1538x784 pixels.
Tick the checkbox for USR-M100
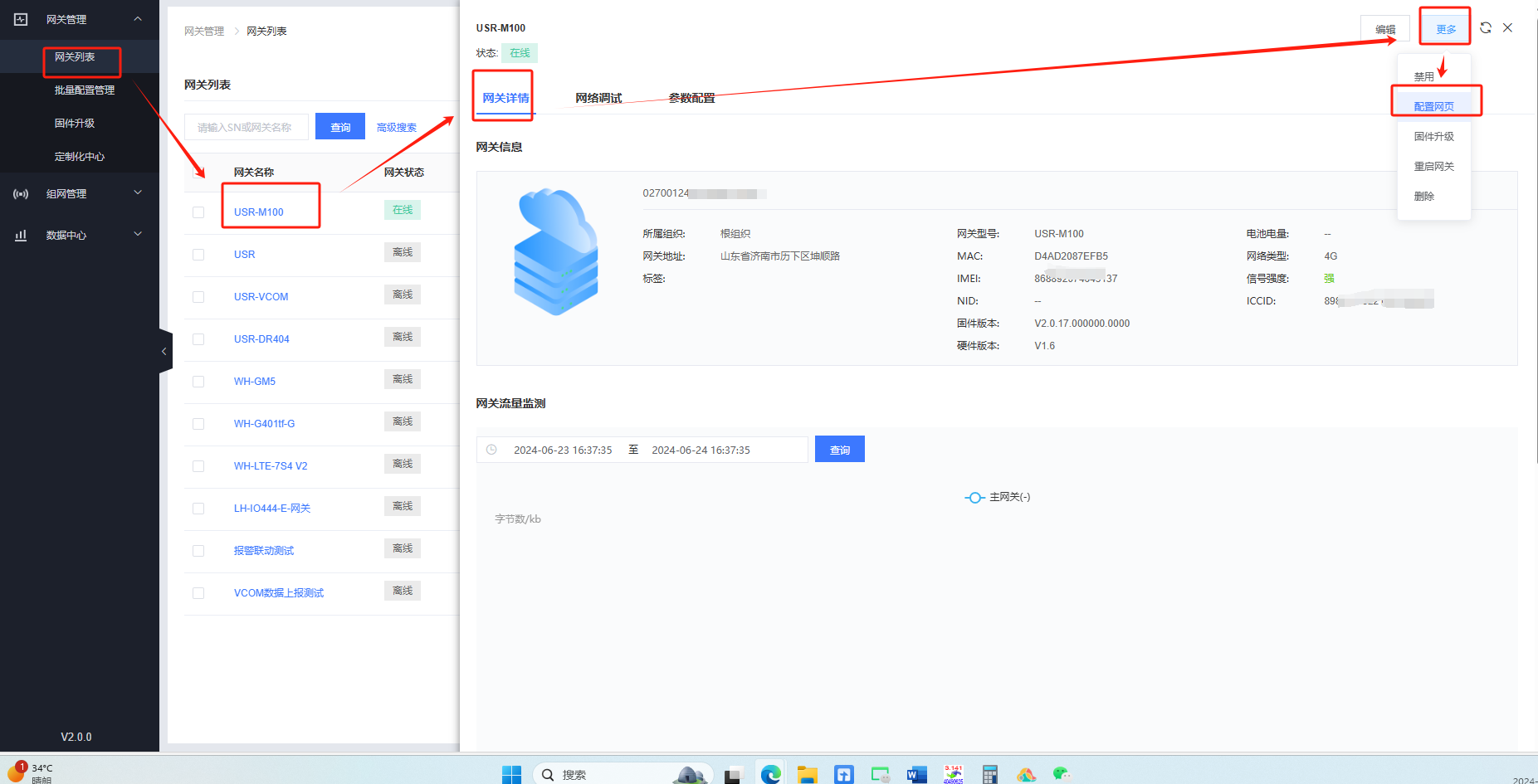point(198,212)
